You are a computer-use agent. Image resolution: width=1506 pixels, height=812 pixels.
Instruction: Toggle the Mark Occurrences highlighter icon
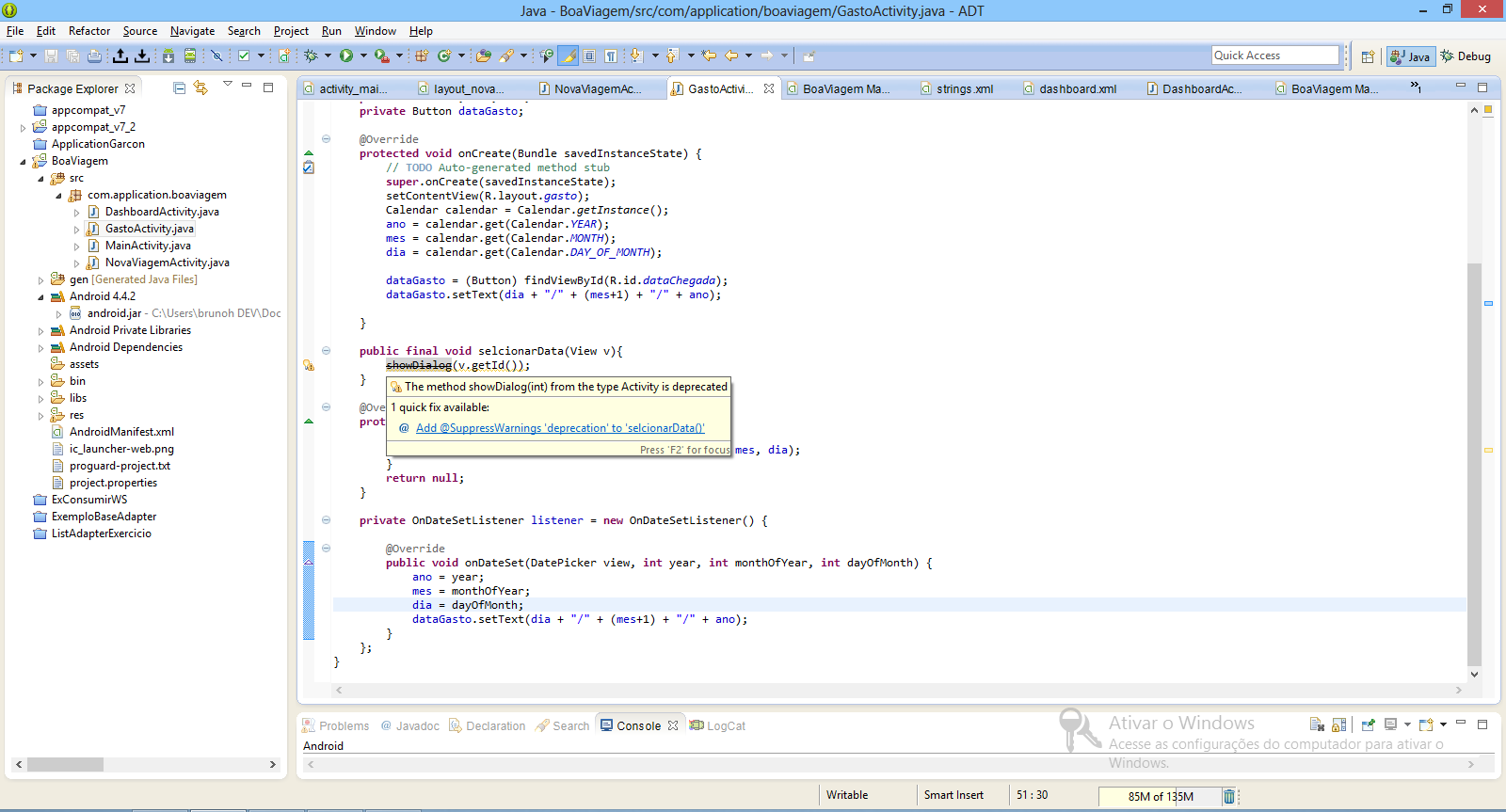pyautogui.click(x=569, y=56)
